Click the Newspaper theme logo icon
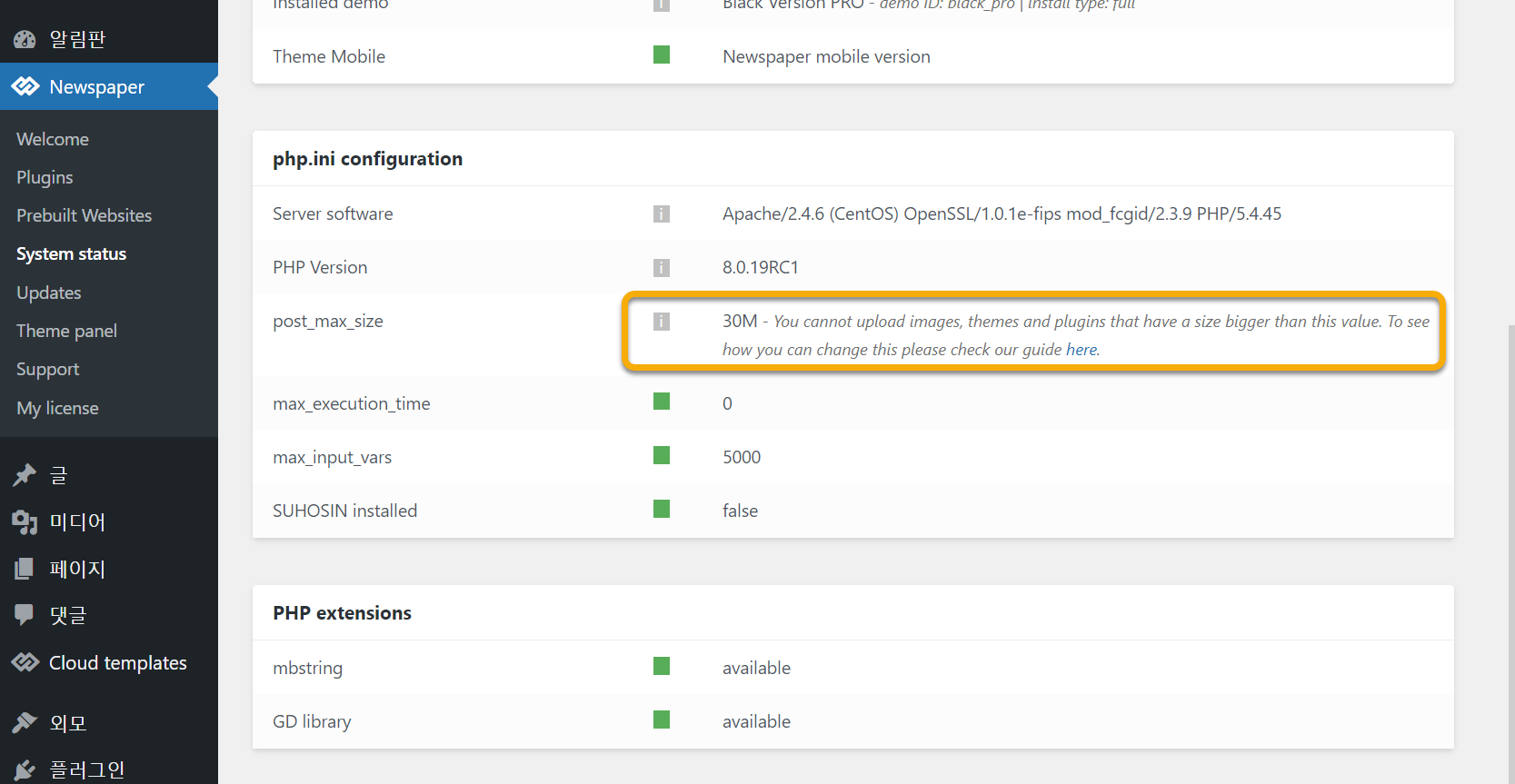The width and height of the screenshot is (1515, 784). (x=25, y=86)
